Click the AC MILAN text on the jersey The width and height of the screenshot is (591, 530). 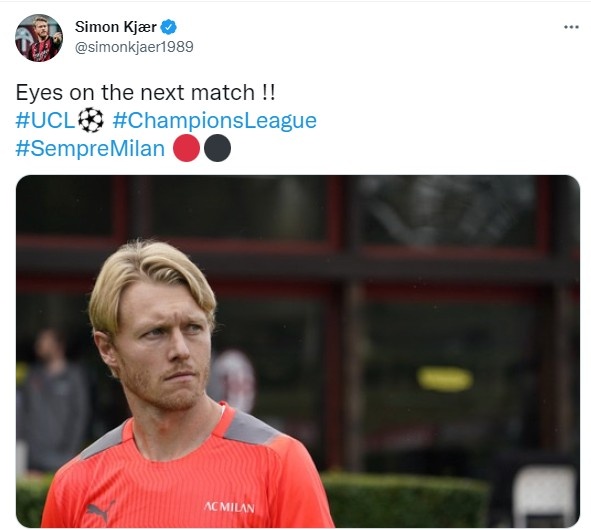tap(229, 507)
